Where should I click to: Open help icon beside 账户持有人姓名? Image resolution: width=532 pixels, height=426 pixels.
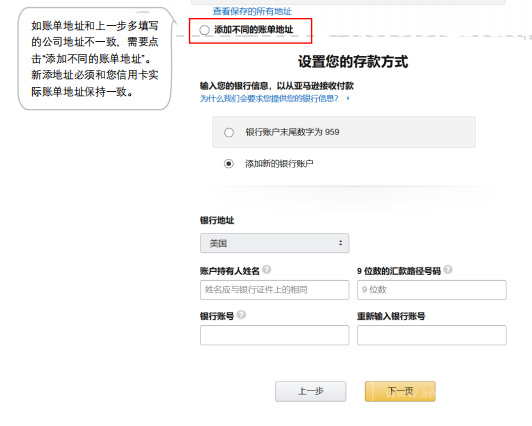[267, 270]
